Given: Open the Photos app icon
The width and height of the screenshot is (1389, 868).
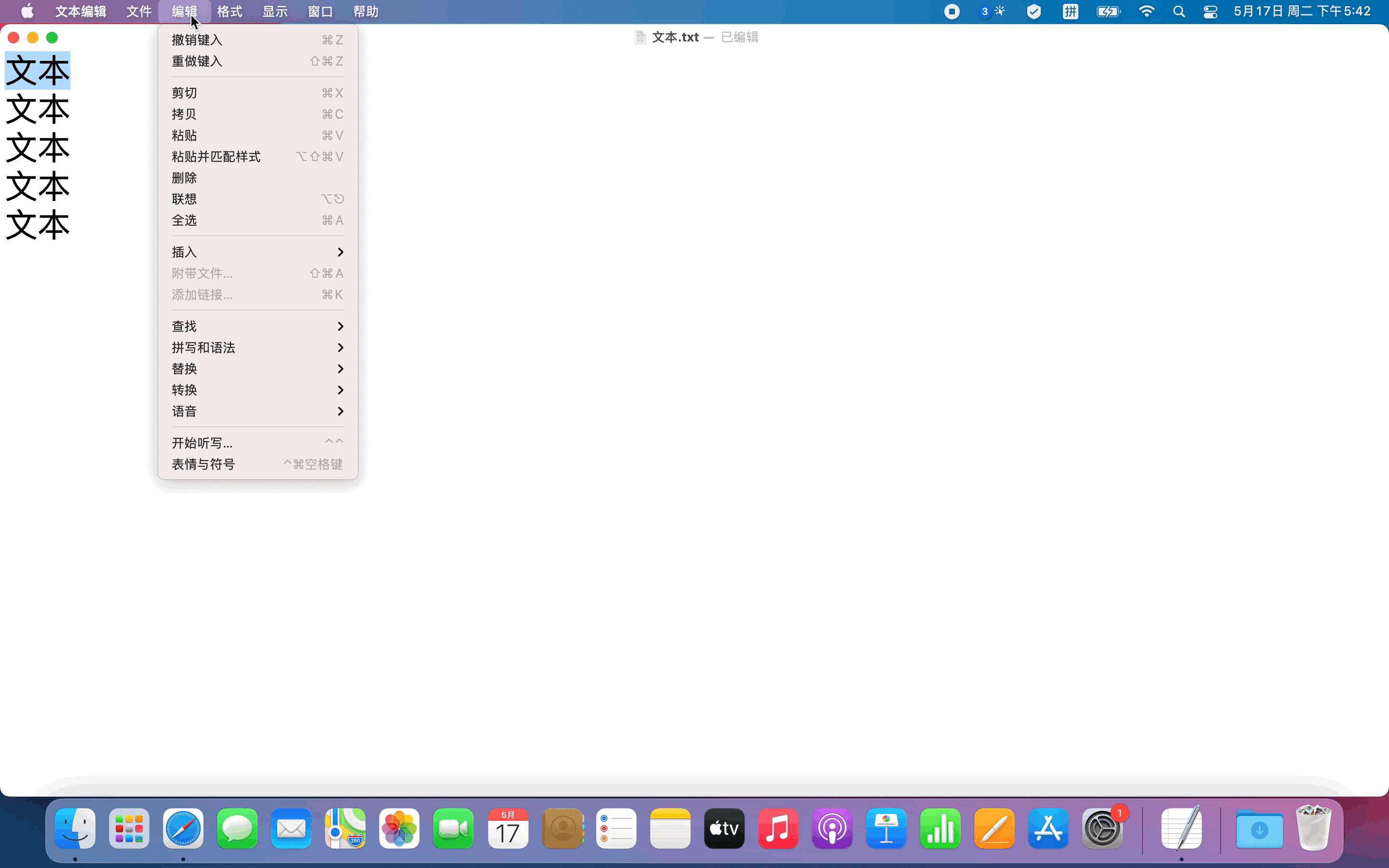Looking at the screenshot, I should pyautogui.click(x=399, y=828).
